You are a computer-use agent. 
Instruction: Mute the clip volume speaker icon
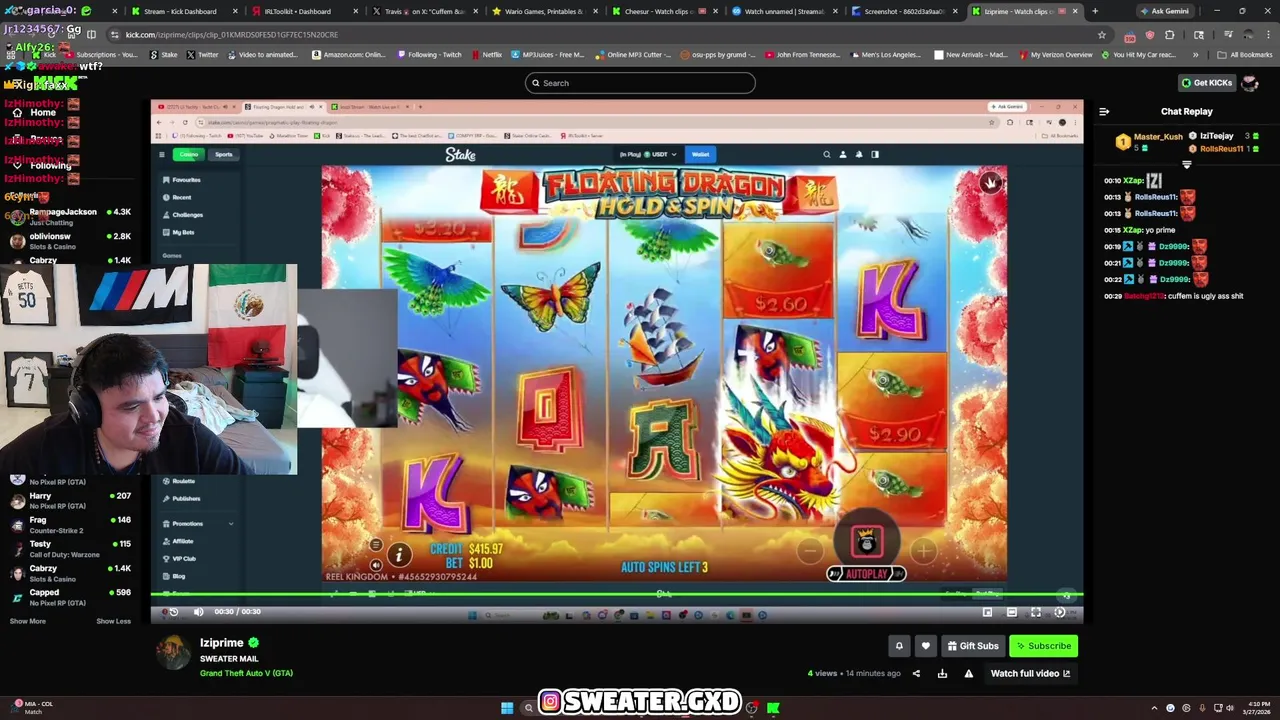(198, 612)
